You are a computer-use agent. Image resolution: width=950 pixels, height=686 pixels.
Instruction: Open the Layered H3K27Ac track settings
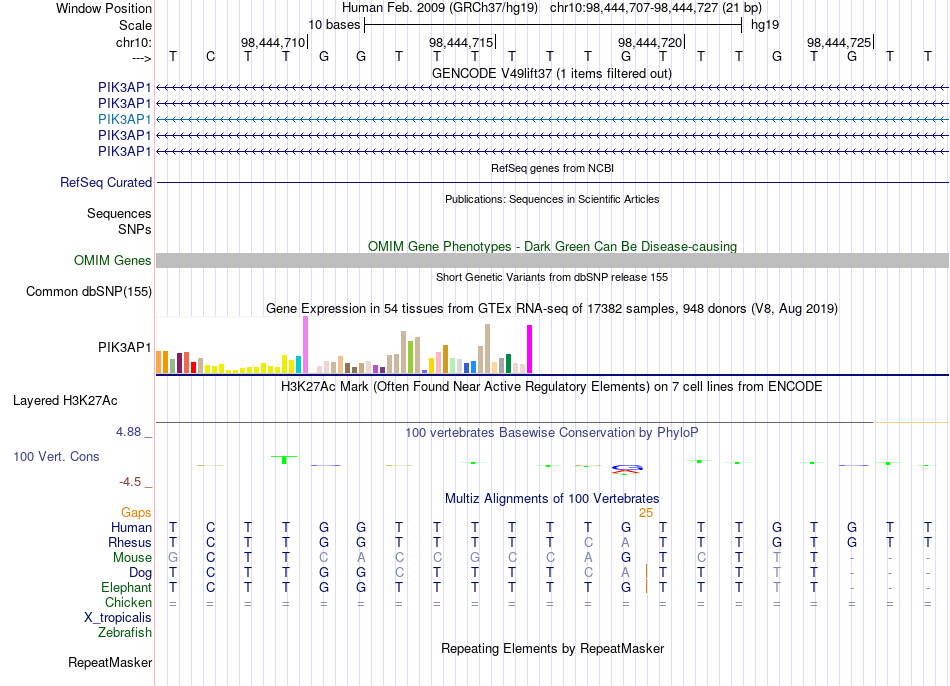(65, 401)
